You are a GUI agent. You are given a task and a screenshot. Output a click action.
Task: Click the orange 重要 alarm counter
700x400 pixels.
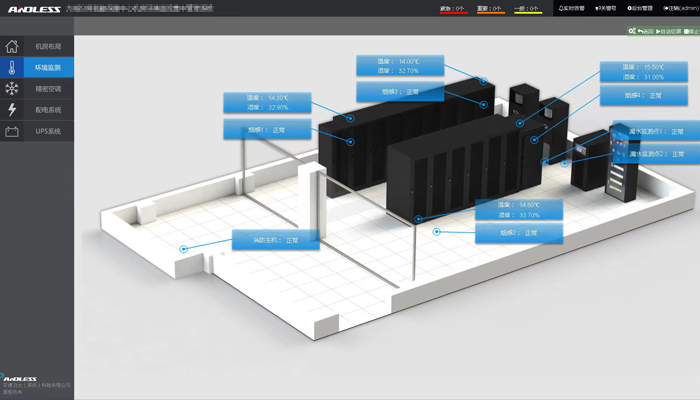click(x=490, y=9)
